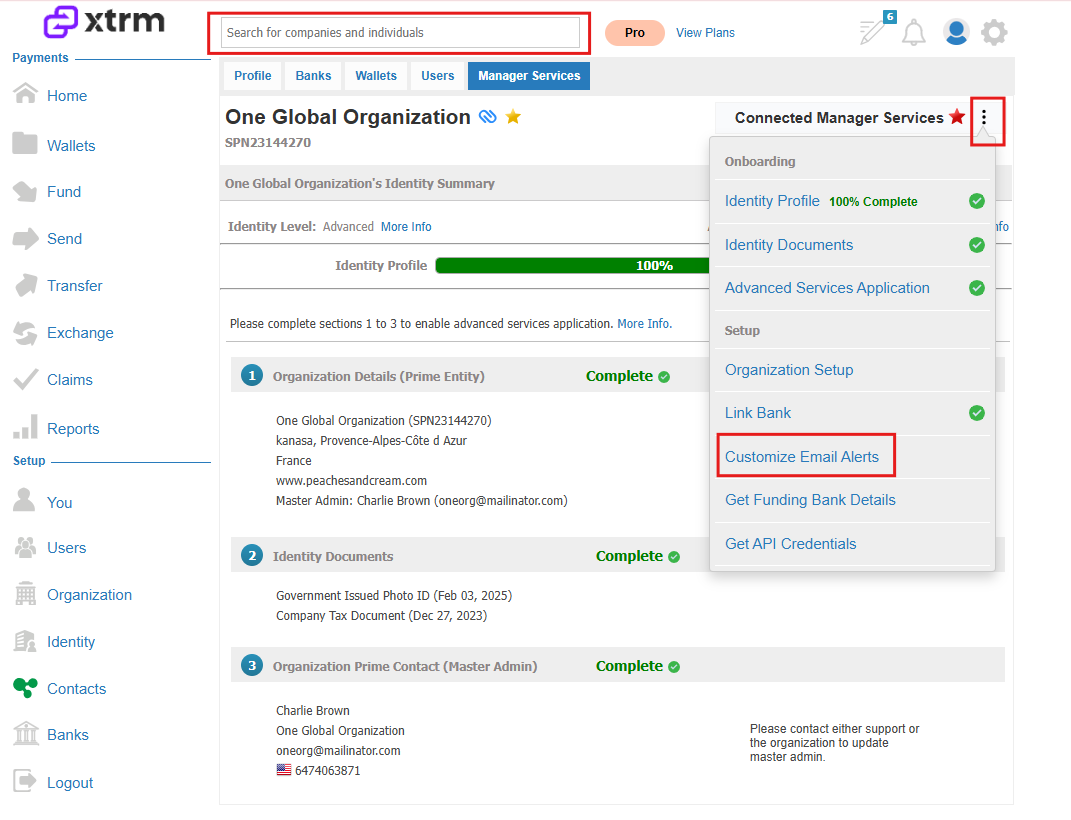Open the View Plans link
Screen dimensions: 1071x820
click(x=705, y=33)
